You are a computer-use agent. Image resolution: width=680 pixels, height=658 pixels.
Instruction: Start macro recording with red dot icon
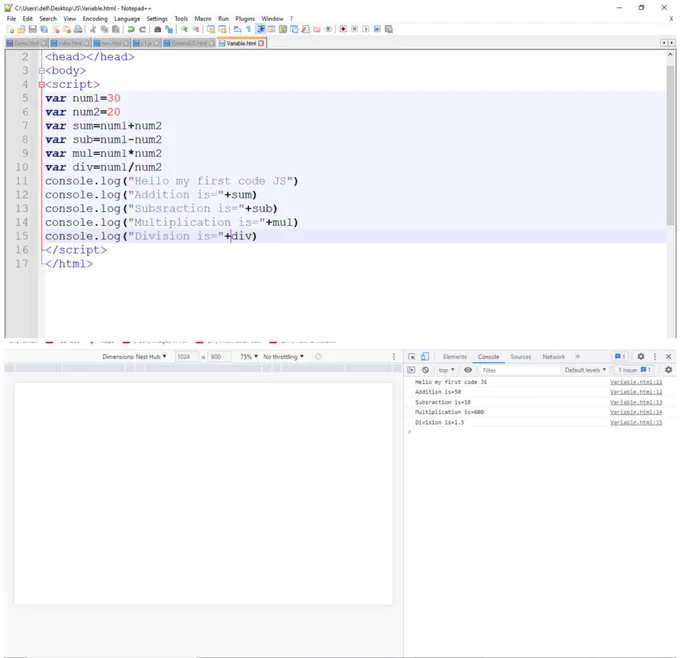coord(343,29)
